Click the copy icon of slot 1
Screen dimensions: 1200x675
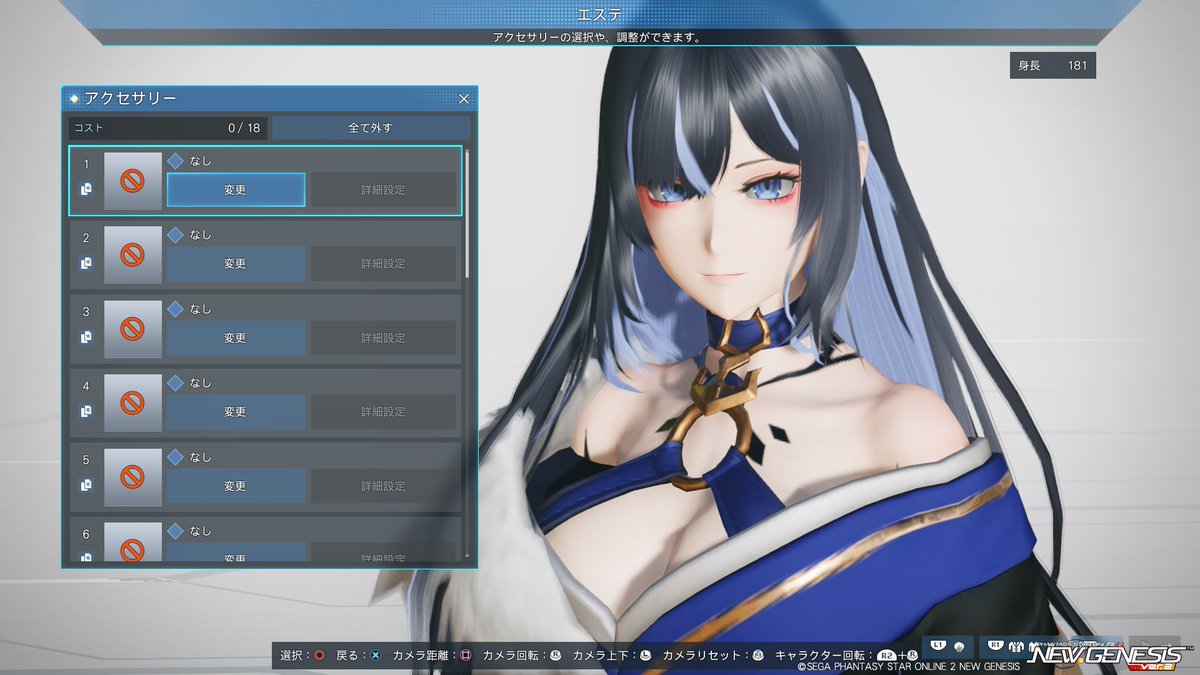[86, 189]
